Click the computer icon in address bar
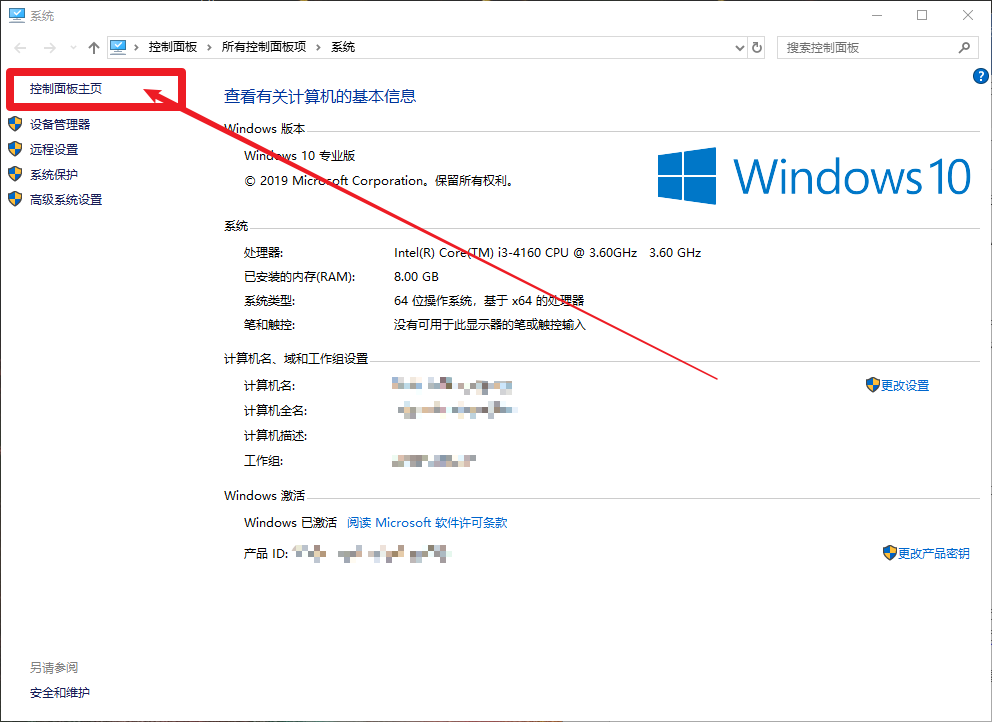The height and width of the screenshot is (722, 992). click(x=119, y=47)
